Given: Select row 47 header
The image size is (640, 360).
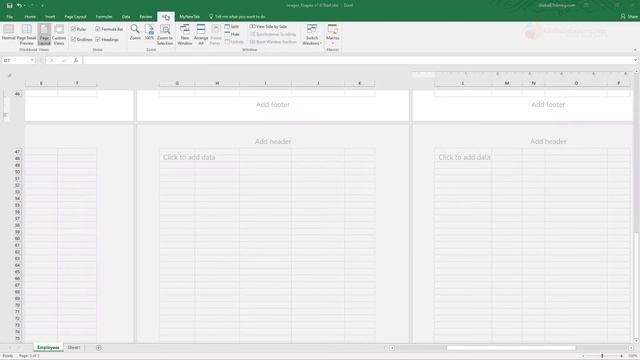Looking at the screenshot, I should [x=17, y=152].
